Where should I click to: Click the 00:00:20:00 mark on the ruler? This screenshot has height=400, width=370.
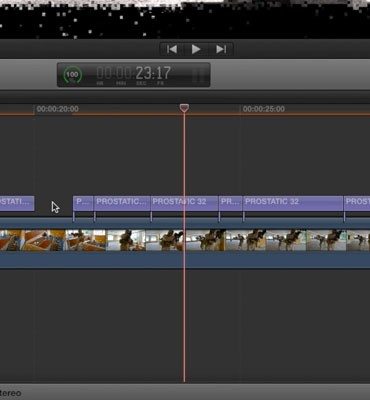pos(58,109)
